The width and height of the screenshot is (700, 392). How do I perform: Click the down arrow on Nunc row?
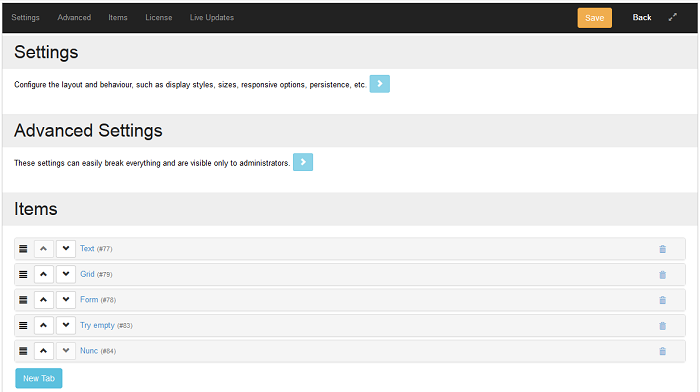tap(66, 351)
